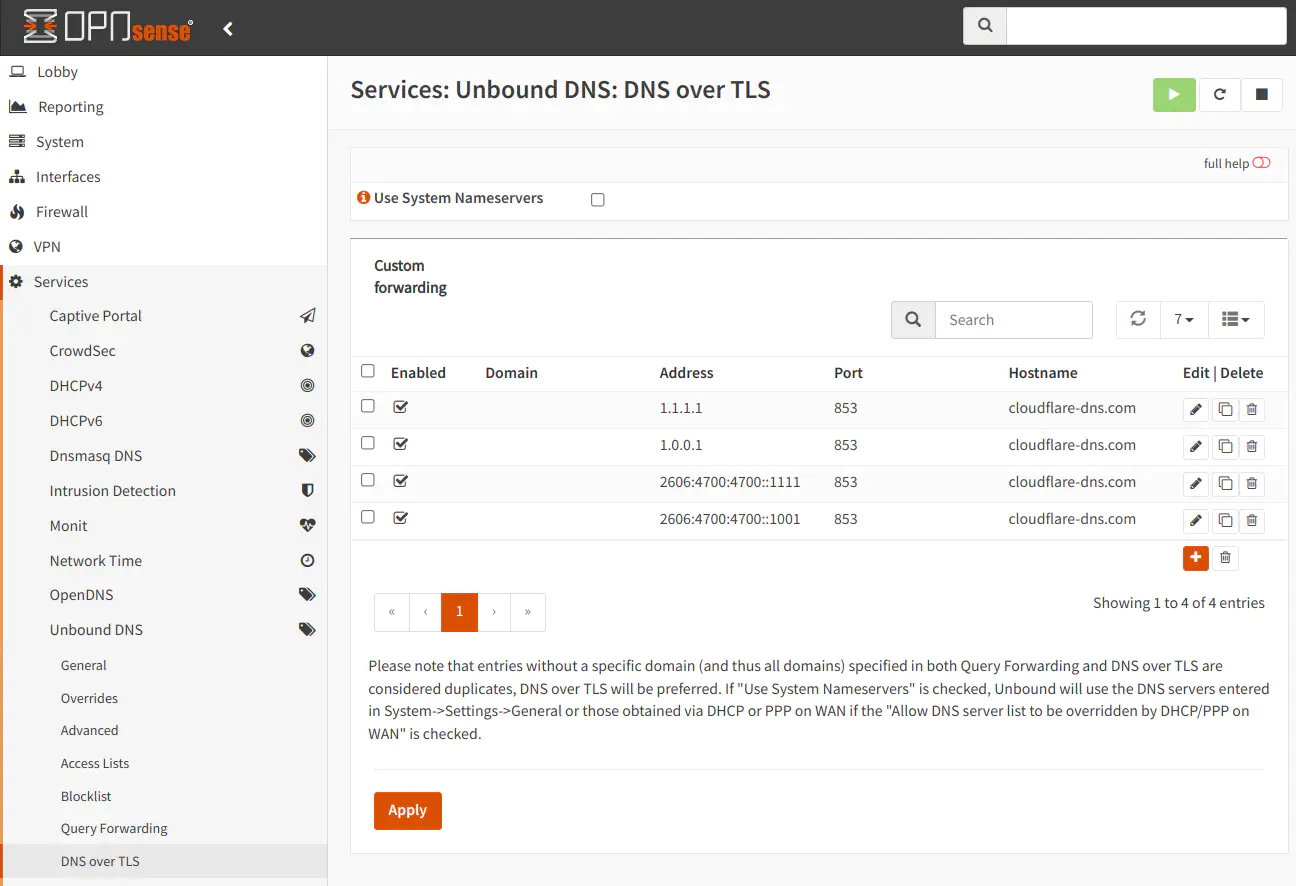Open Query Forwarding under Unbound DNS
This screenshot has height=886, width=1296.
pos(114,828)
